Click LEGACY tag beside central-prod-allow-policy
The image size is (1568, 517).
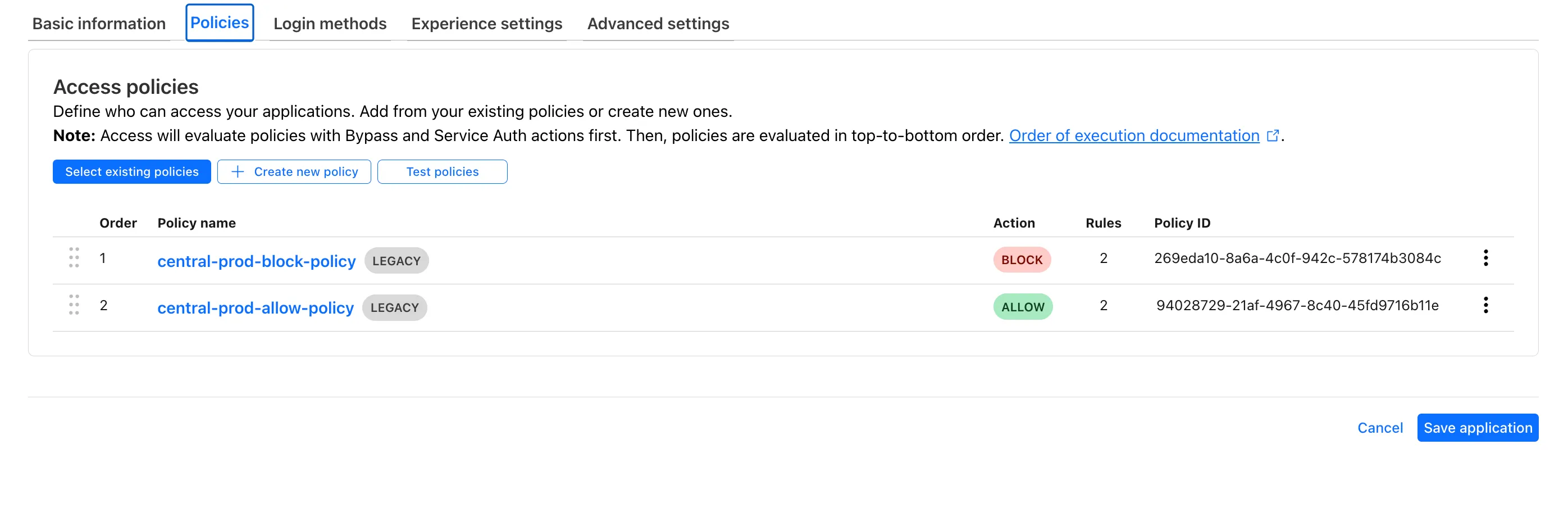click(394, 307)
